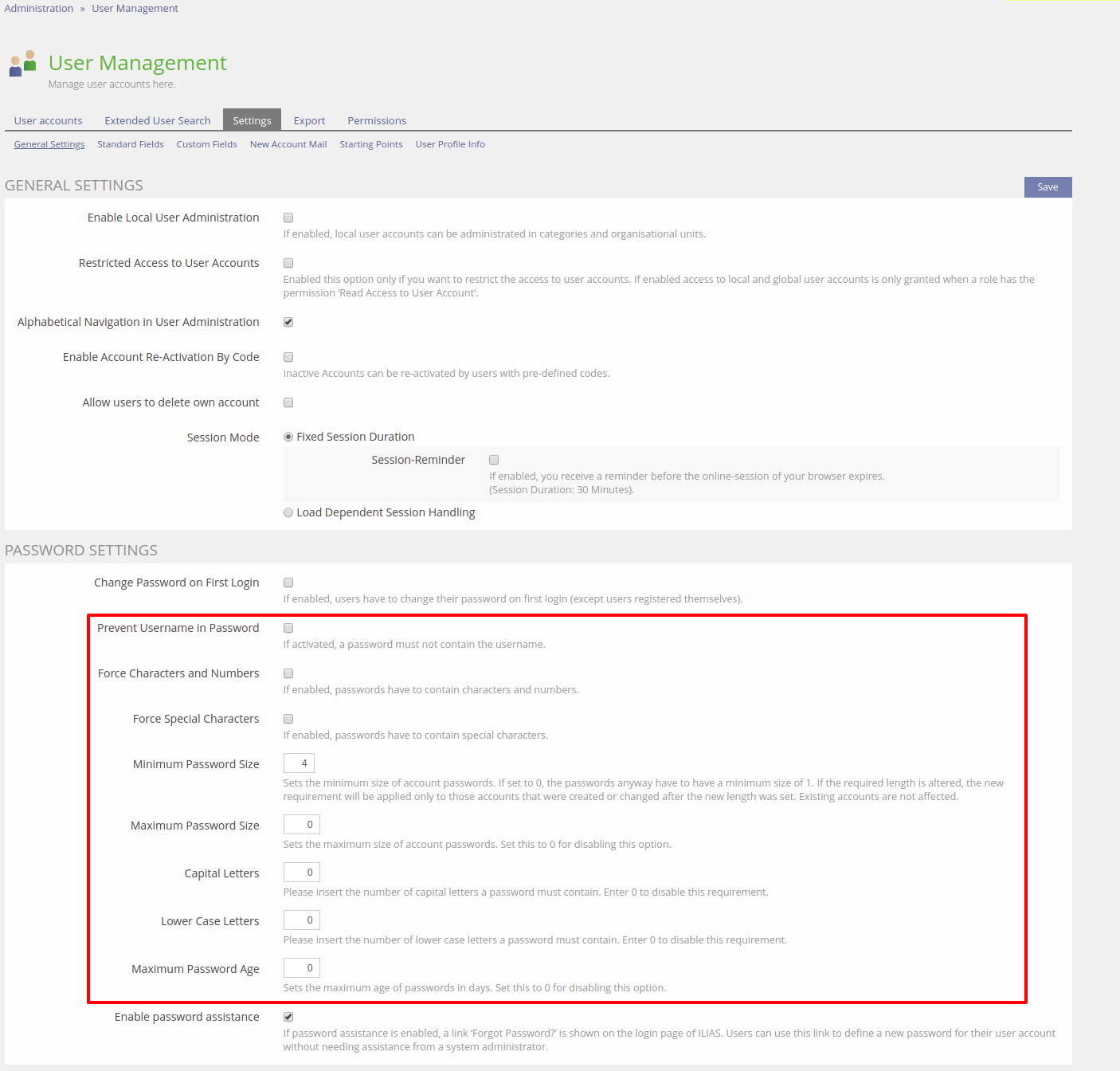Screen dimensions: 1120x1071
Task: Open the Permissions tab
Action: click(376, 120)
